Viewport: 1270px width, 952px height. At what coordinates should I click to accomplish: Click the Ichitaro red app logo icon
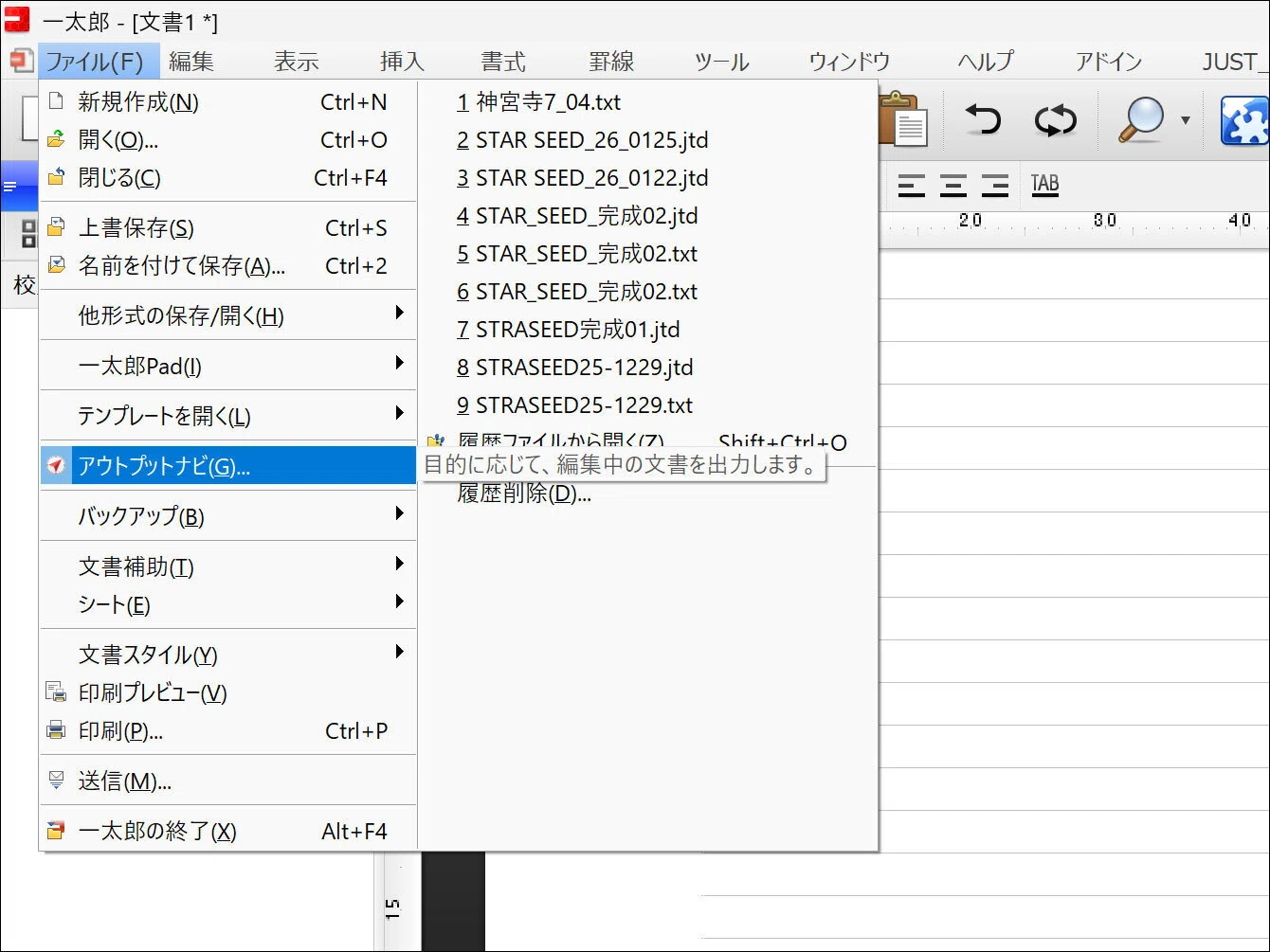coord(17,19)
